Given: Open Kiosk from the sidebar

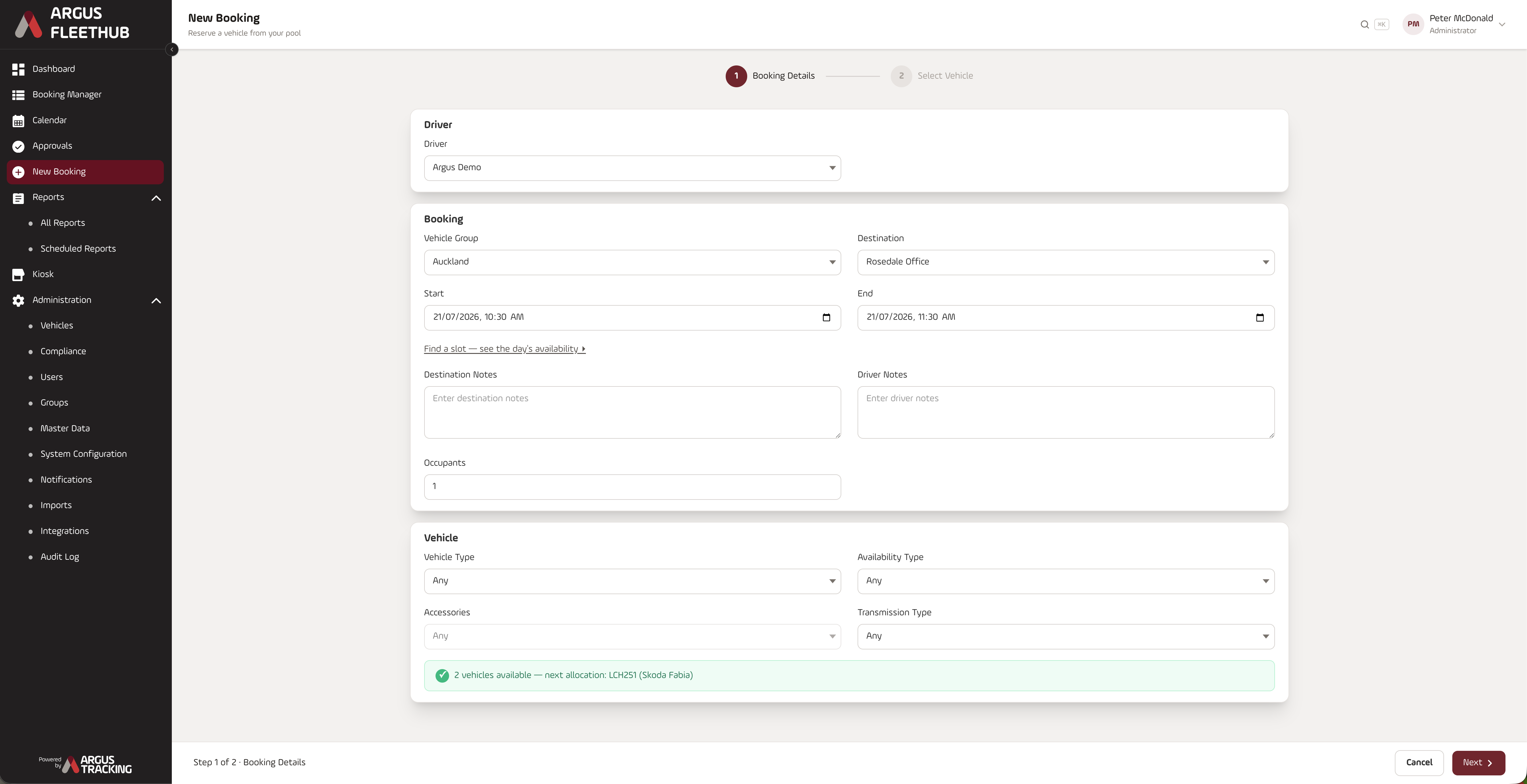Looking at the screenshot, I should pos(85,274).
